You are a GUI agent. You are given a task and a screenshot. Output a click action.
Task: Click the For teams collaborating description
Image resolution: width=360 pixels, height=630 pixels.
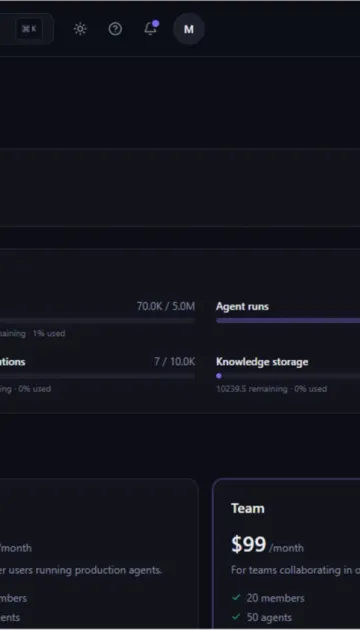coord(295,570)
